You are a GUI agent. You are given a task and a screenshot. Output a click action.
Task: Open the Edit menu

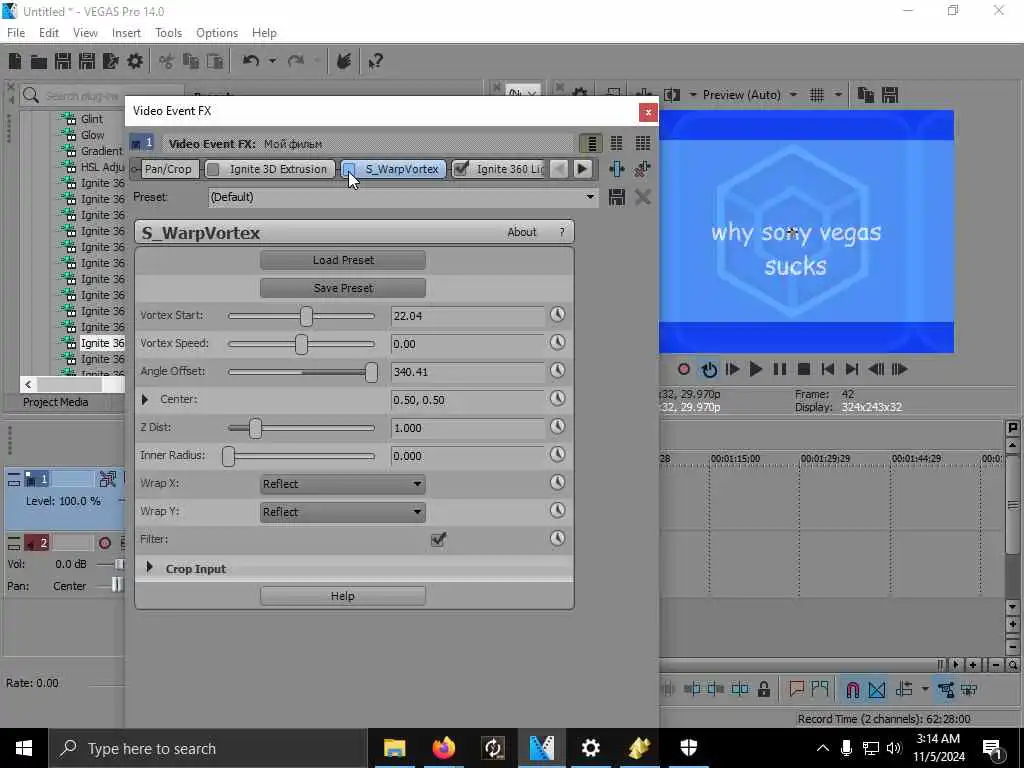pyautogui.click(x=49, y=33)
